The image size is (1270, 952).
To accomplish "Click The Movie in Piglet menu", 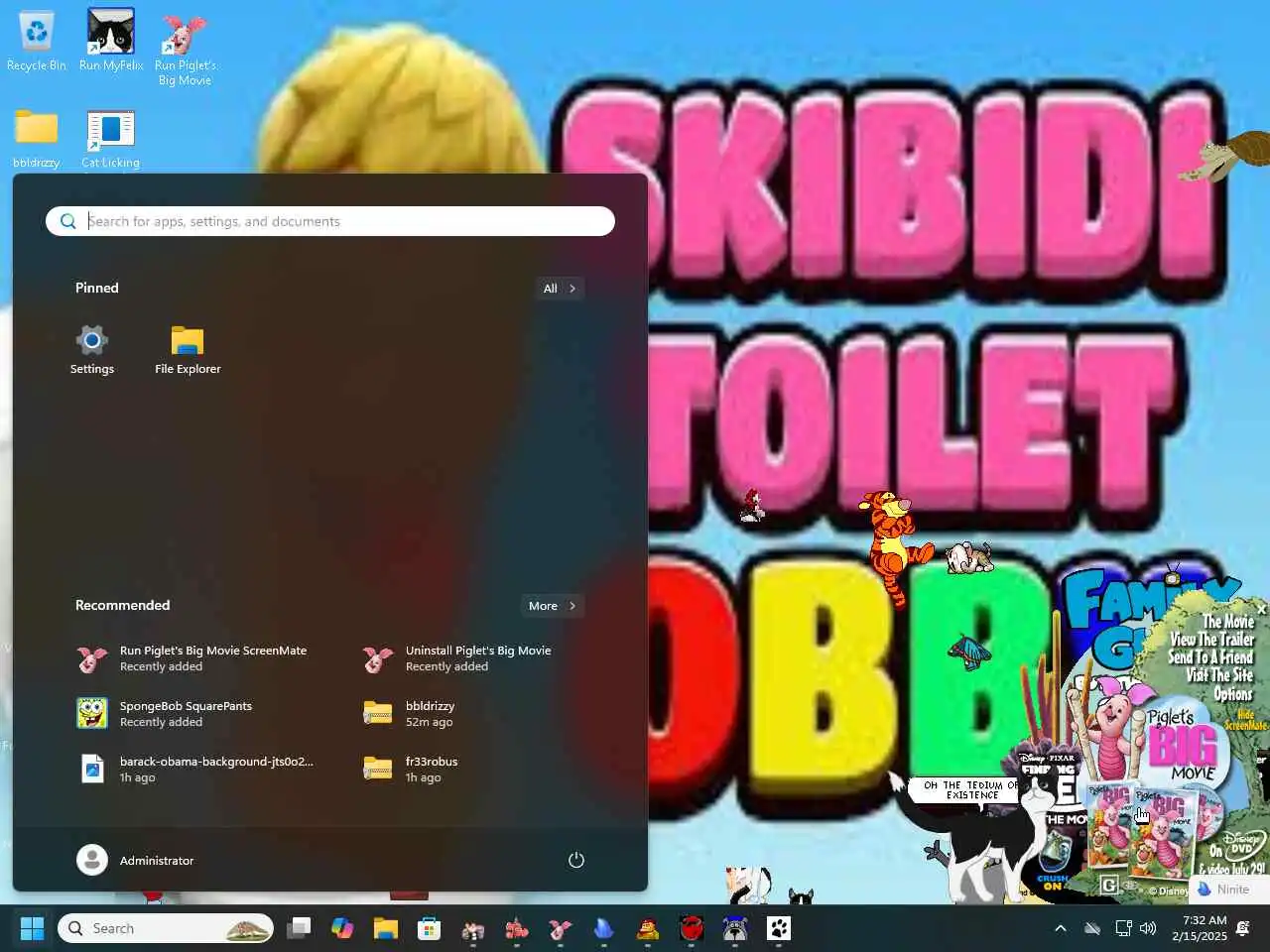I will (x=1228, y=622).
